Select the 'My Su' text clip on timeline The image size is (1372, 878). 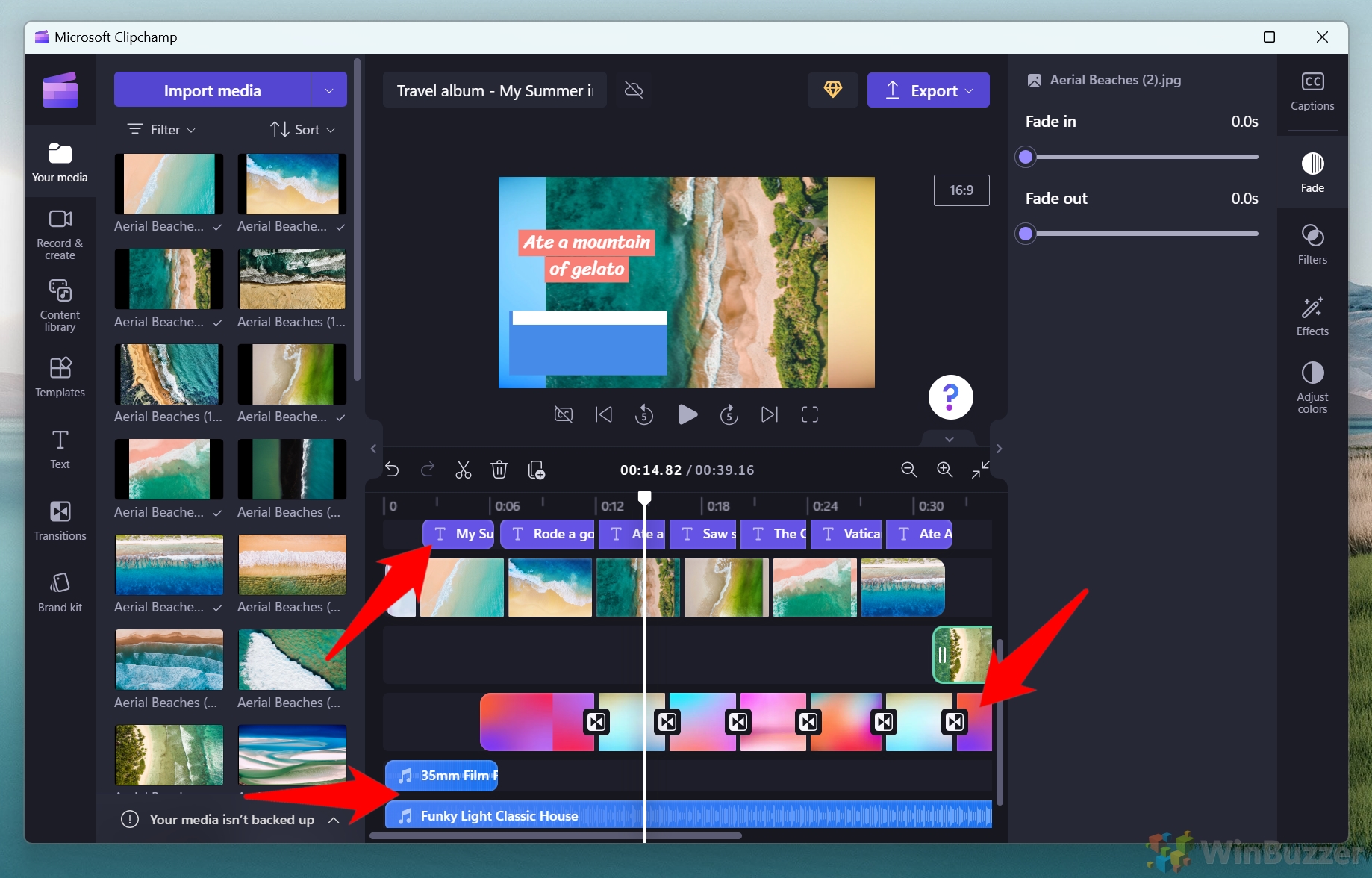click(458, 534)
